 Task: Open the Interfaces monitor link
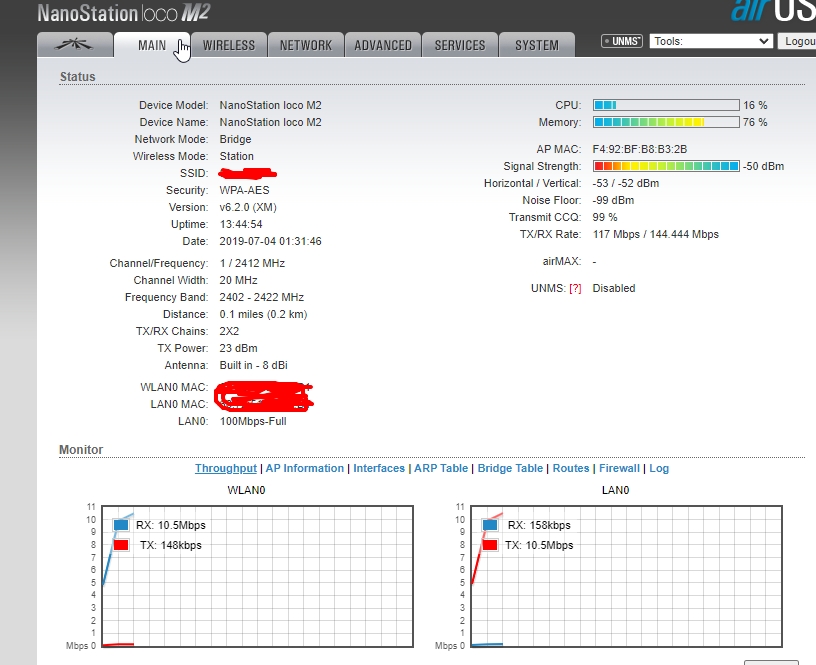coord(379,468)
